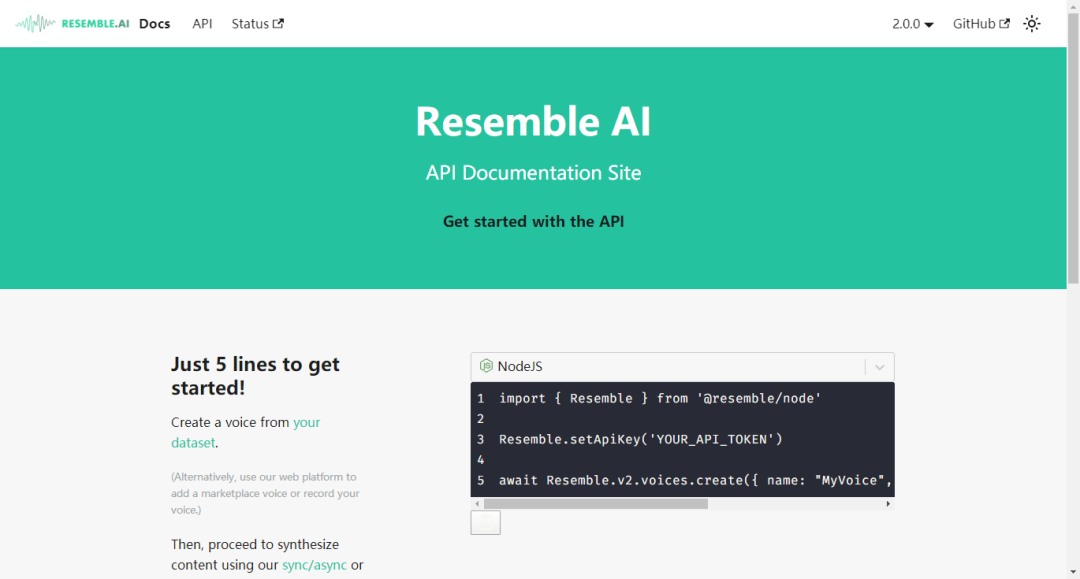1080x579 pixels.
Task: Click the 'API Documentation Site' subtitle
Action: click(x=533, y=172)
